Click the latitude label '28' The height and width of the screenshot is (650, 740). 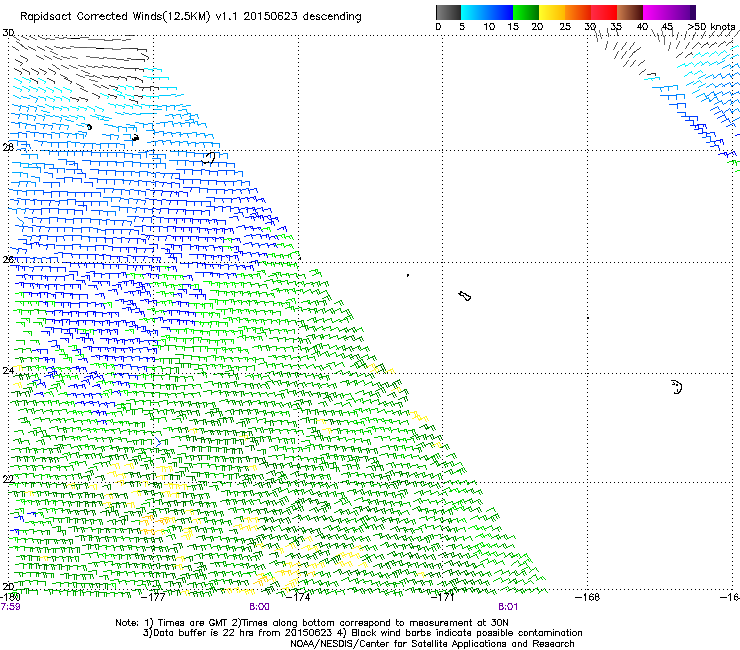(8, 147)
